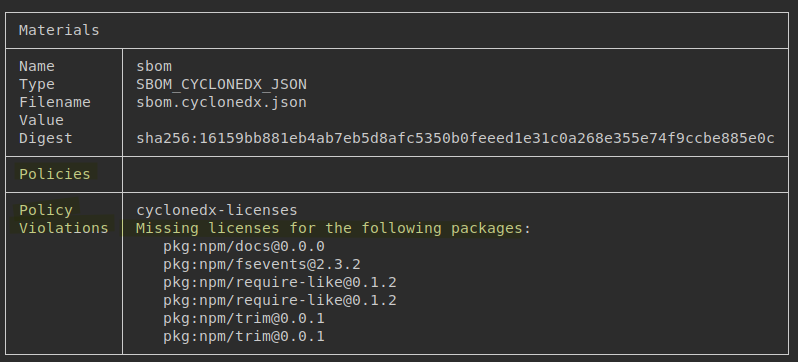Click the Missing licenses message text
The height and width of the screenshot is (362, 798).
coord(333,228)
